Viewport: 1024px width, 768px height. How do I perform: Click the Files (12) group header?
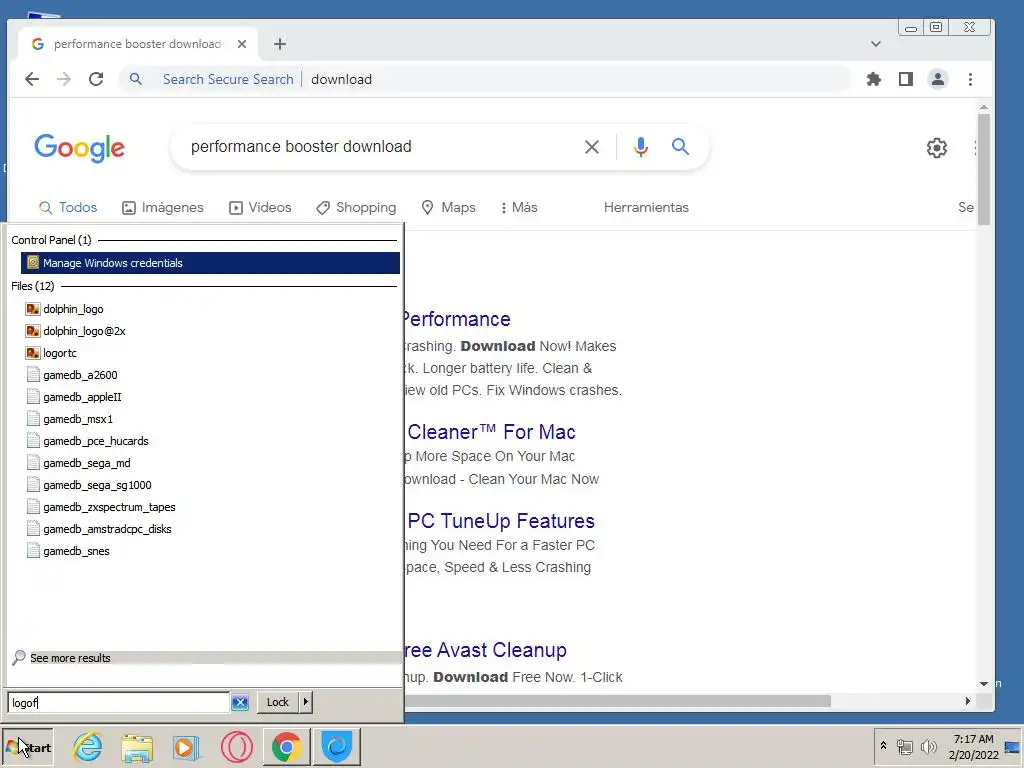pyautogui.click(x=33, y=286)
